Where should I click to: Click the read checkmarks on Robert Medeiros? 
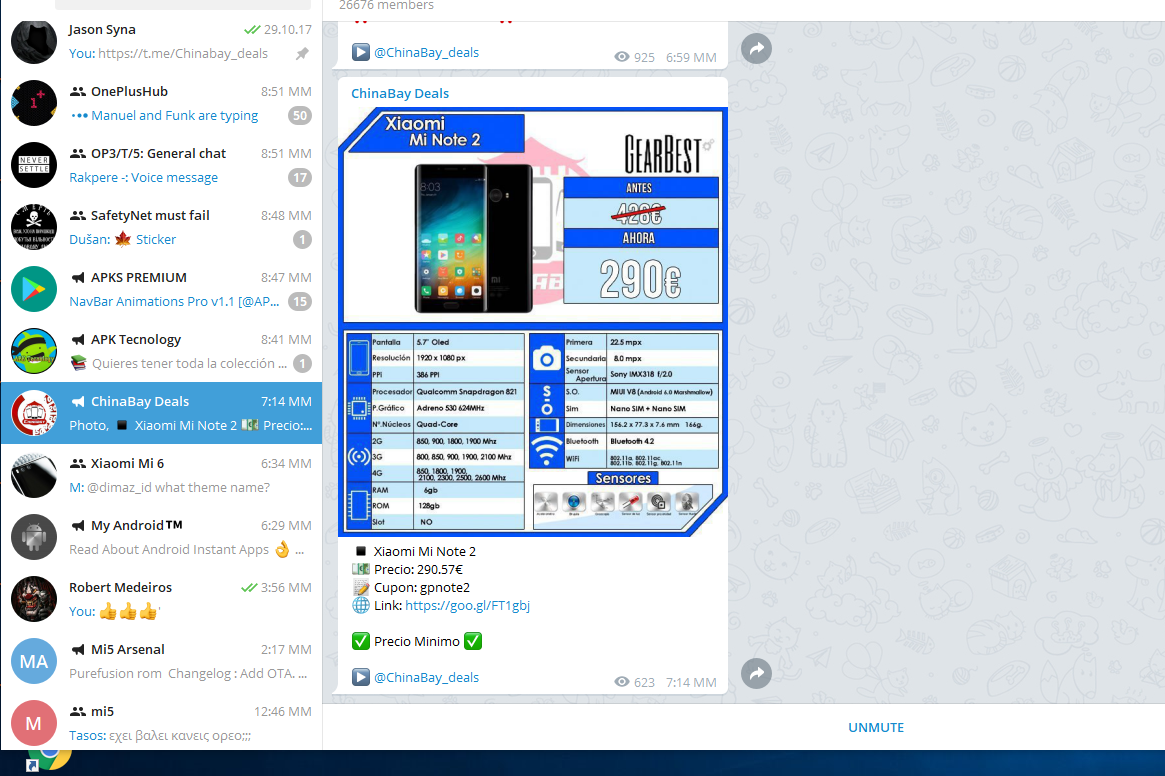tap(249, 587)
